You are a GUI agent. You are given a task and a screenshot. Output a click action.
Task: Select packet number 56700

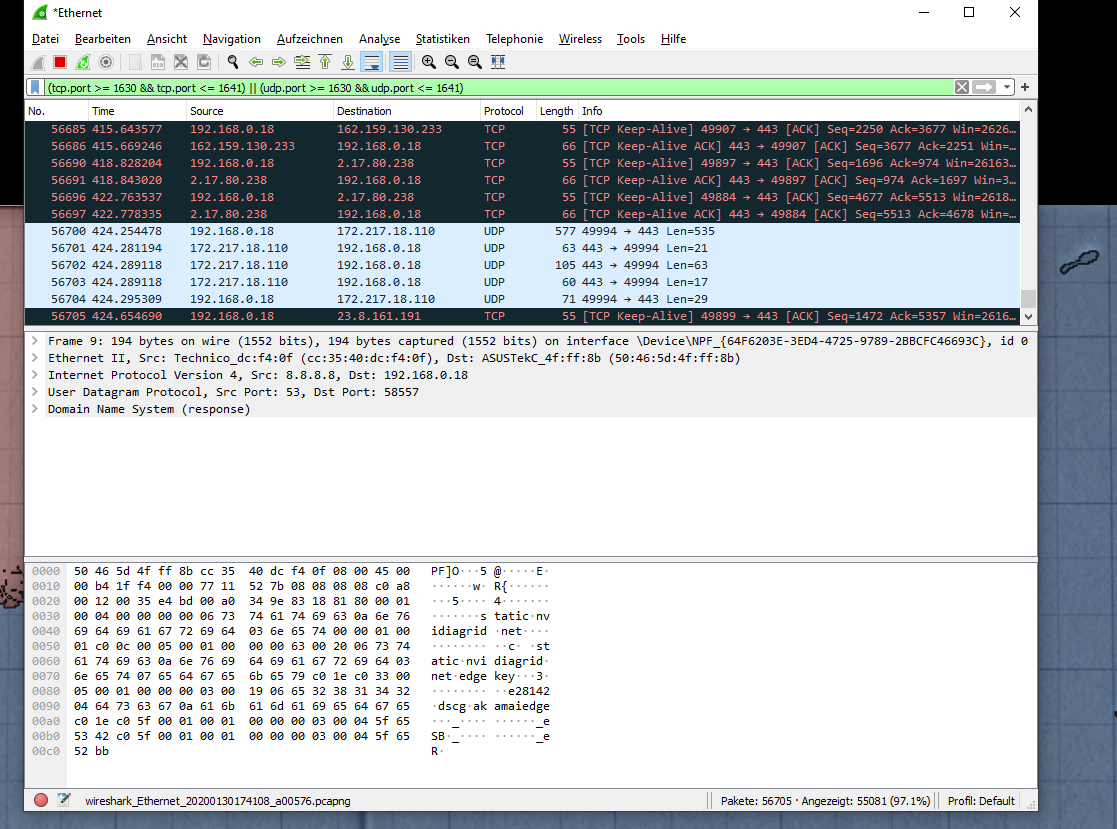(x=522, y=231)
